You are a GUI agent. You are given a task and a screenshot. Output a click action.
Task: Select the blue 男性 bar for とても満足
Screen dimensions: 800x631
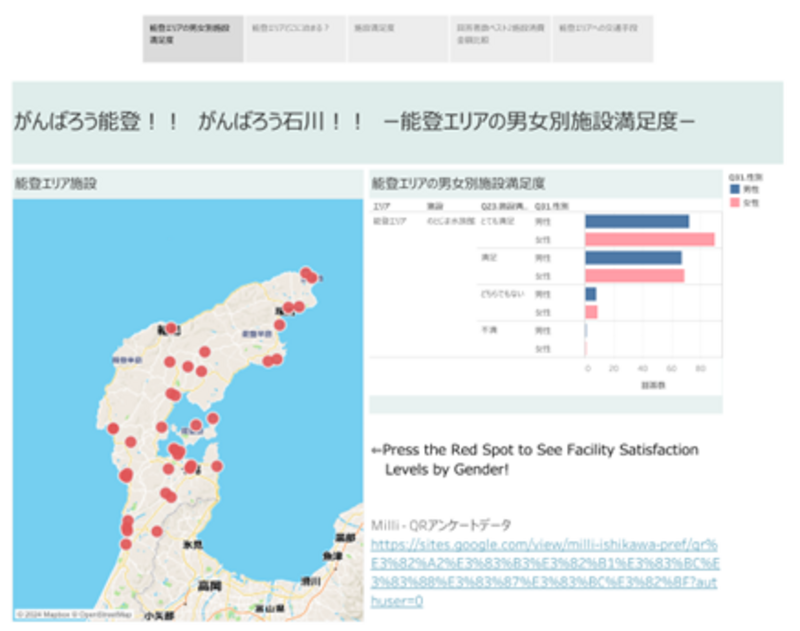pos(636,221)
